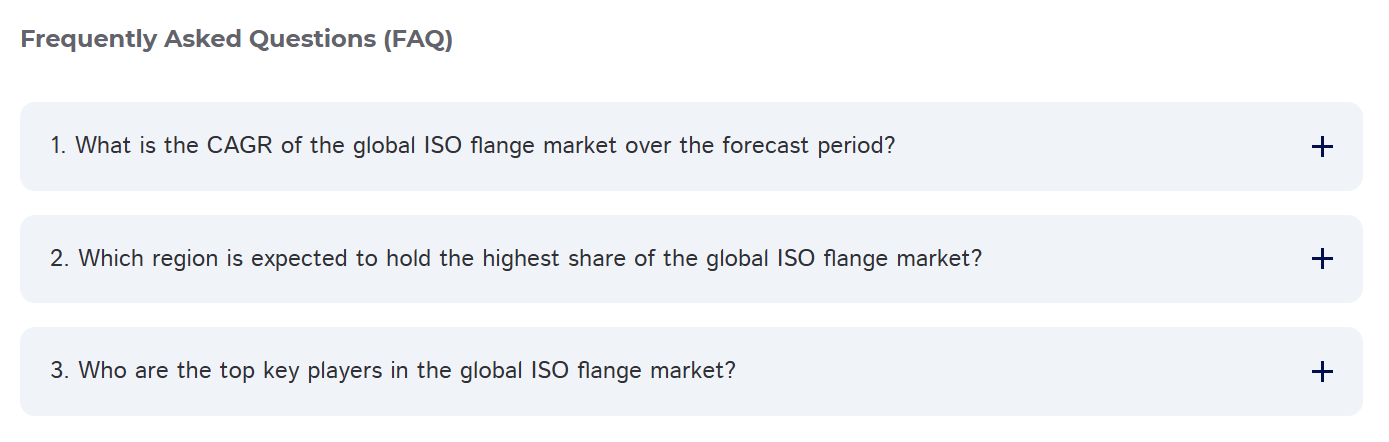This screenshot has height=442, width=1389.
Task: Click the number '3.' of the third FAQ
Action: (x=60, y=371)
